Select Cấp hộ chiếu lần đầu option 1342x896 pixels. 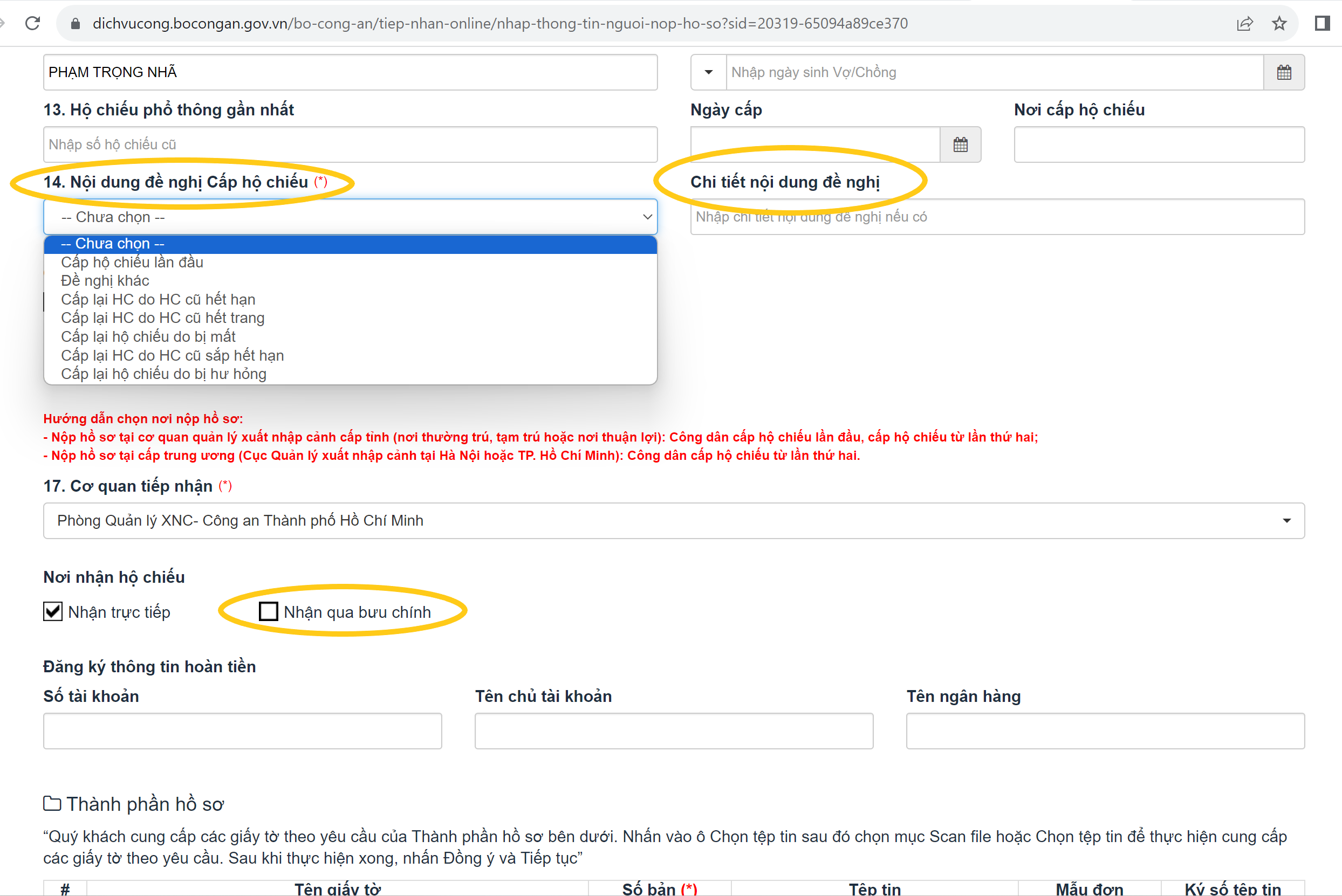132,263
